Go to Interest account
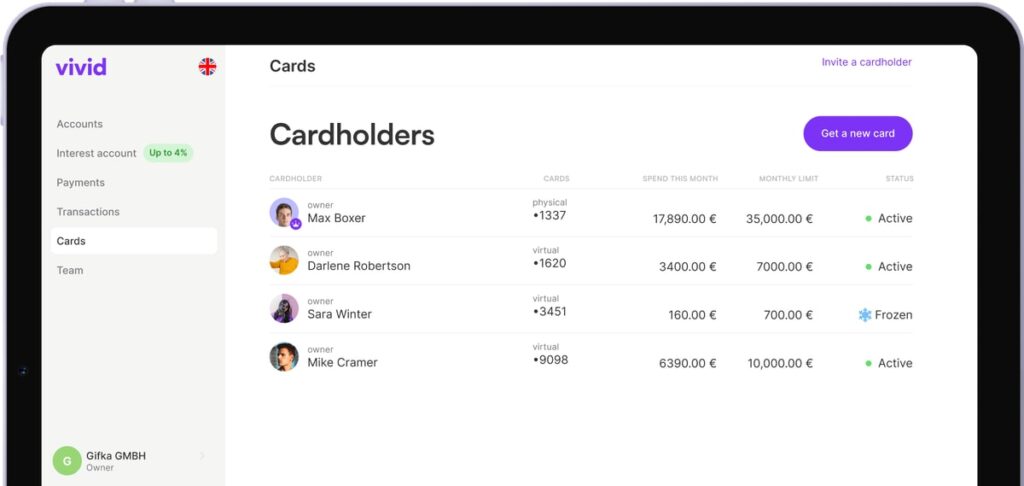Screen dimensions: 1024x486 tap(96, 153)
